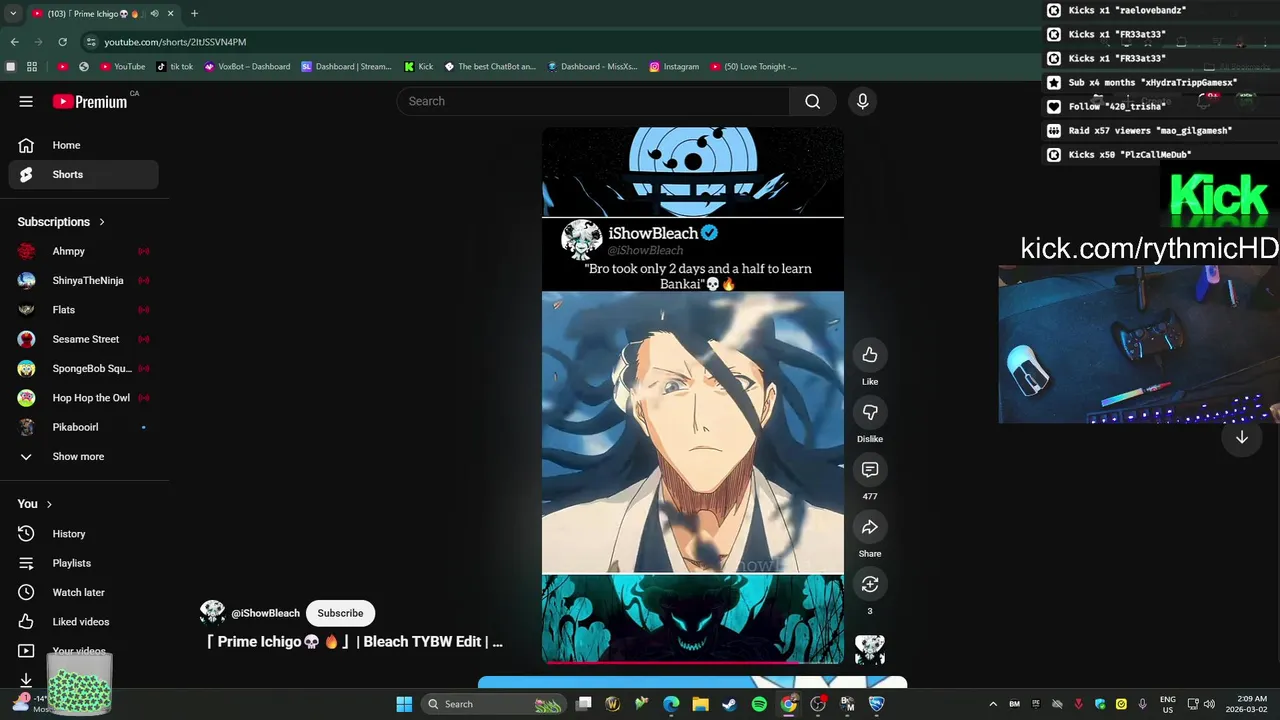Open ShinyaTheNinja channel
Viewport: 1280px width, 720px height.
pos(84,280)
